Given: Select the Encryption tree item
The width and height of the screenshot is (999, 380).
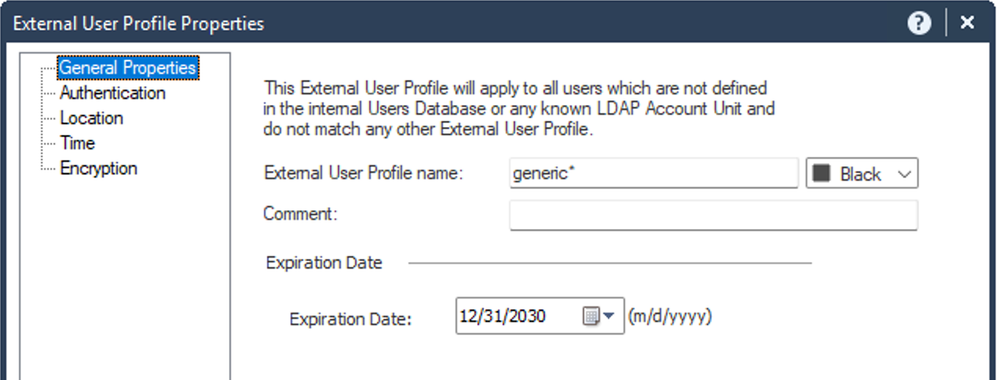Looking at the screenshot, I should point(99,168).
